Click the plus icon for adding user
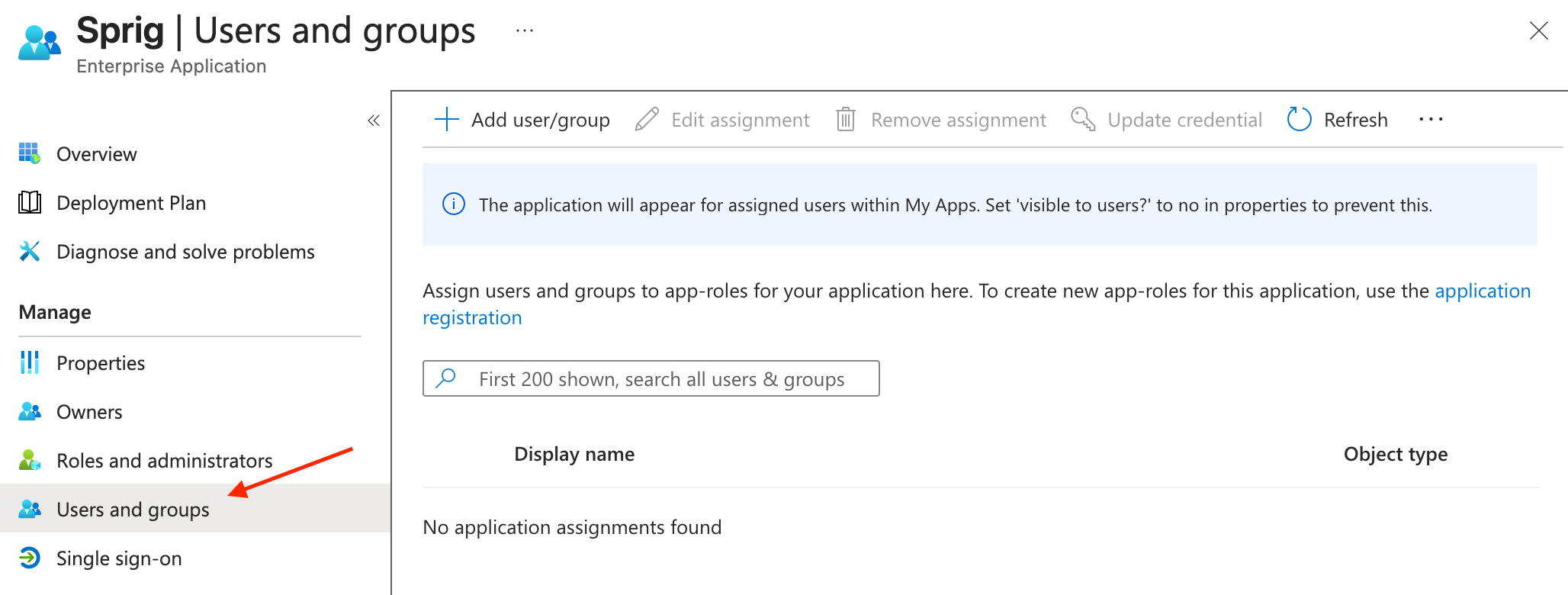This screenshot has width=1568, height=595. [x=447, y=119]
